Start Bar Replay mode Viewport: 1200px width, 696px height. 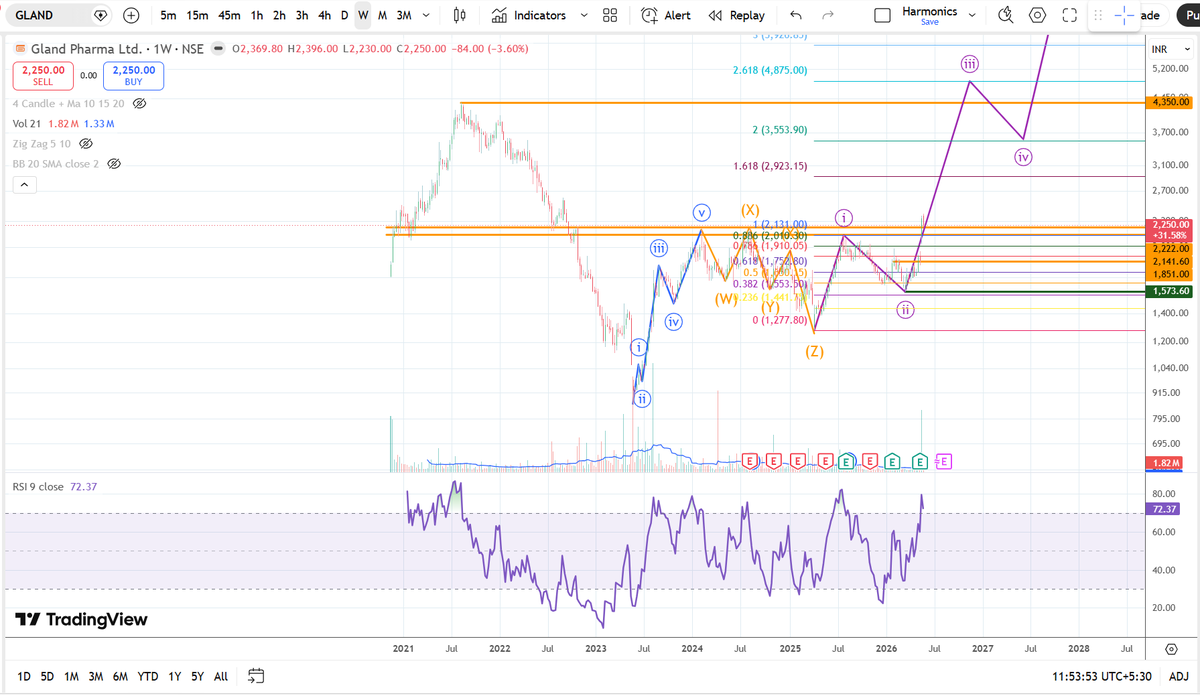click(x=736, y=15)
